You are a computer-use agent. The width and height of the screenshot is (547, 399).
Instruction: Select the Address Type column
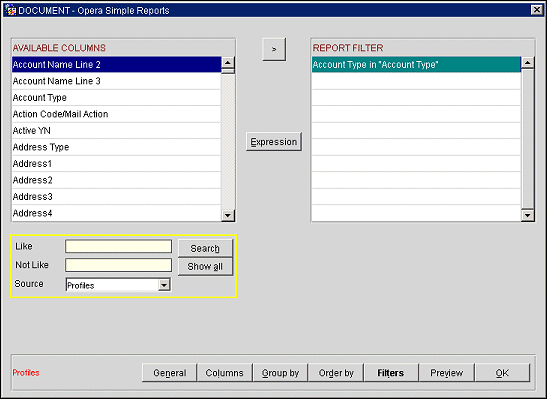[x=117, y=147]
